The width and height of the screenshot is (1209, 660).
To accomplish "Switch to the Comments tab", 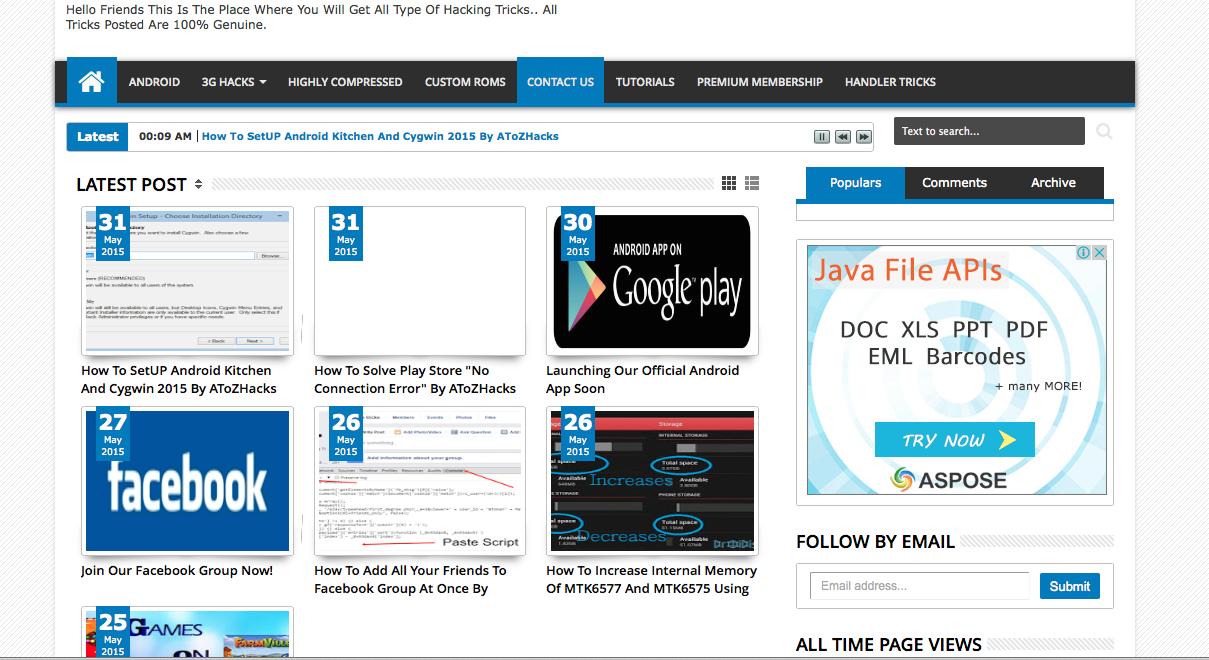I will [954, 183].
